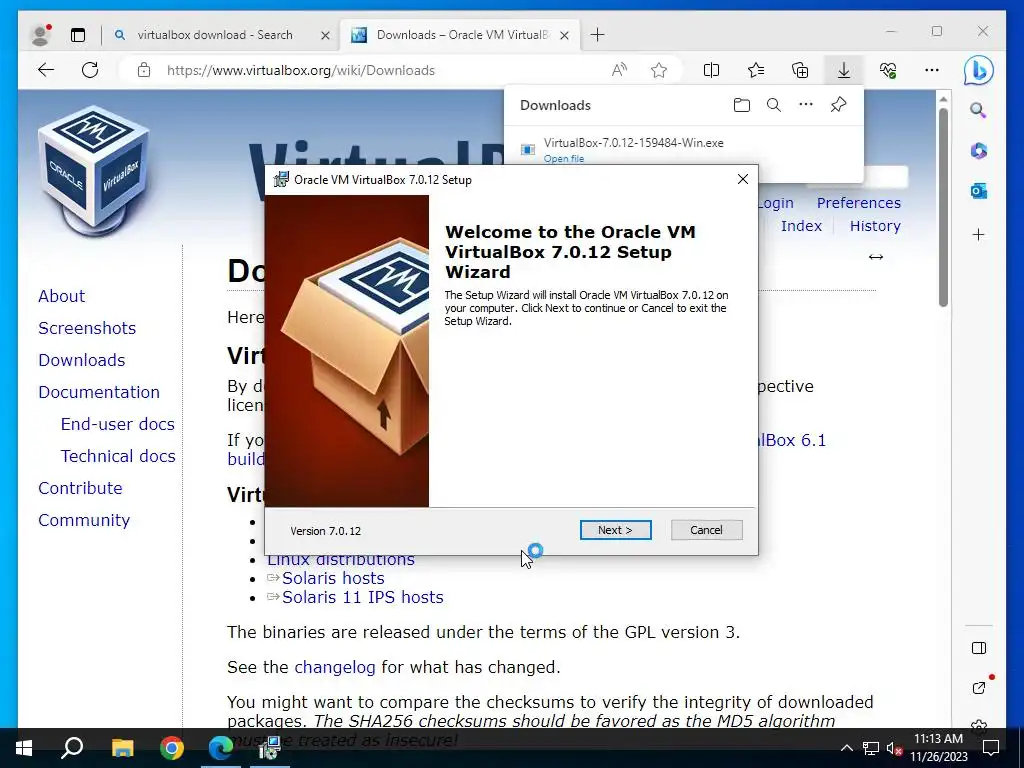
Task: Open downloads folder from Downloads panel
Action: pos(741,105)
